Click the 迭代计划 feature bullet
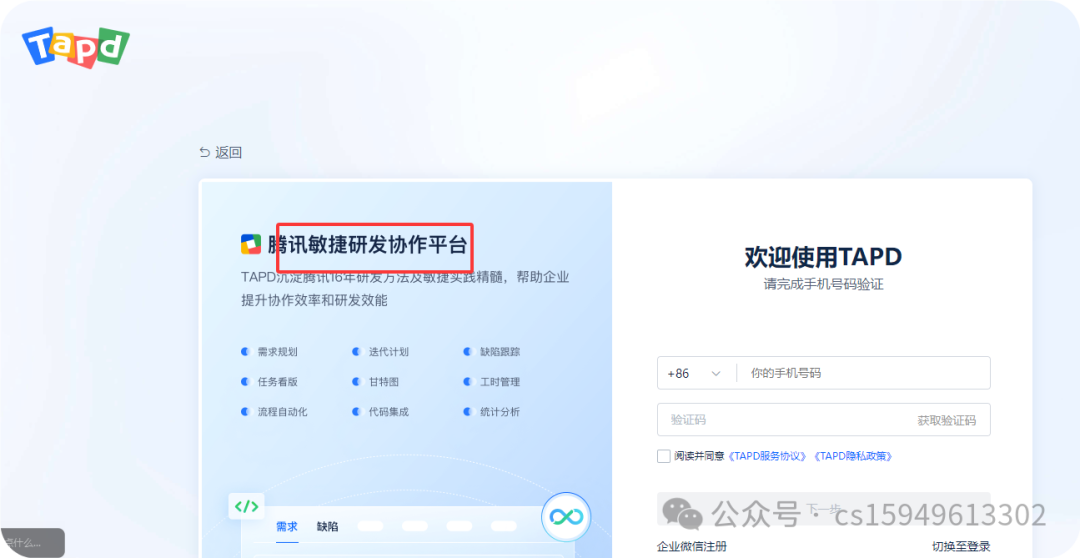The image size is (1080, 558). (x=380, y=351)
